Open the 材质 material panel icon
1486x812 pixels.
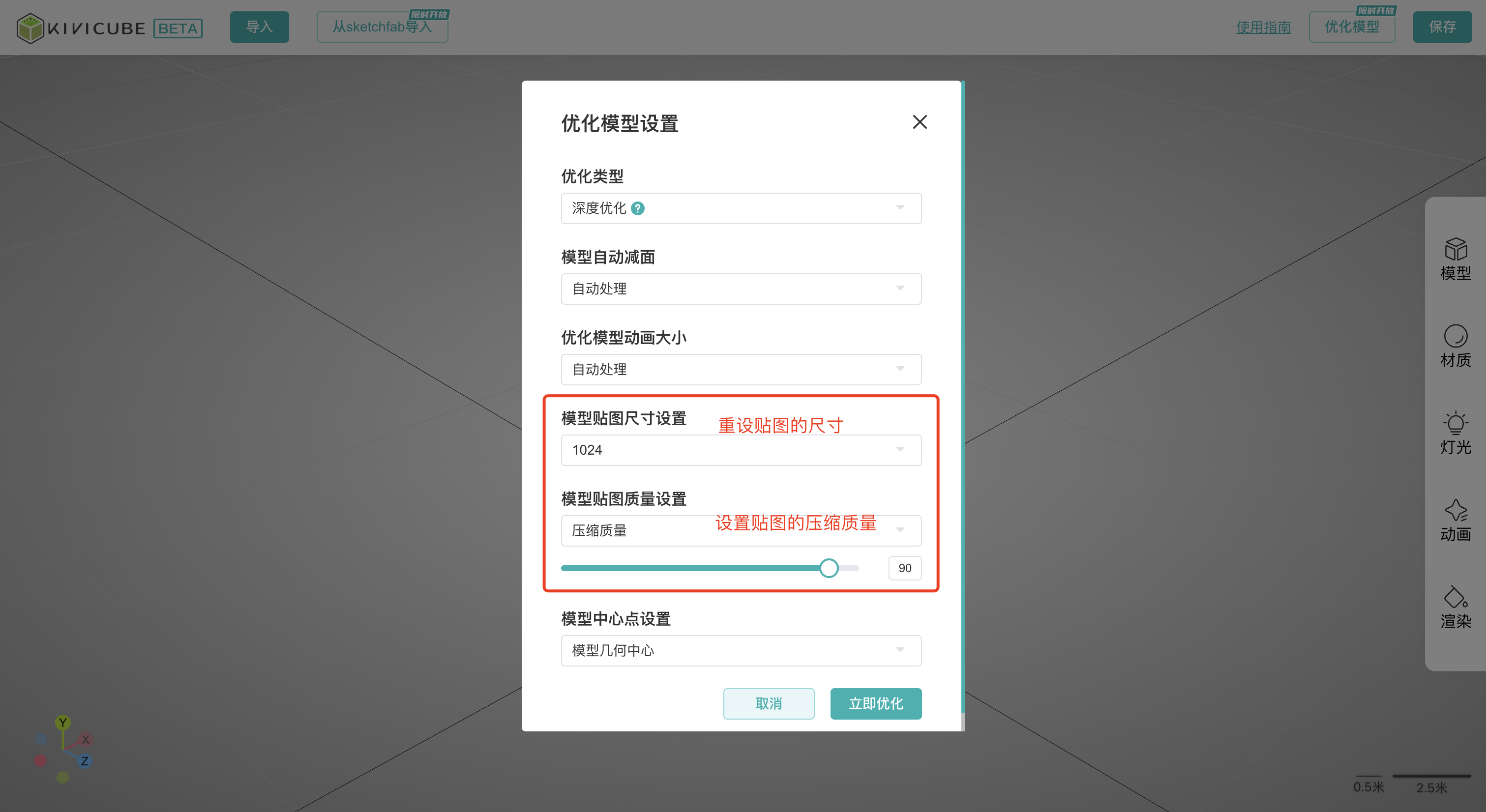click(1455, 346)
